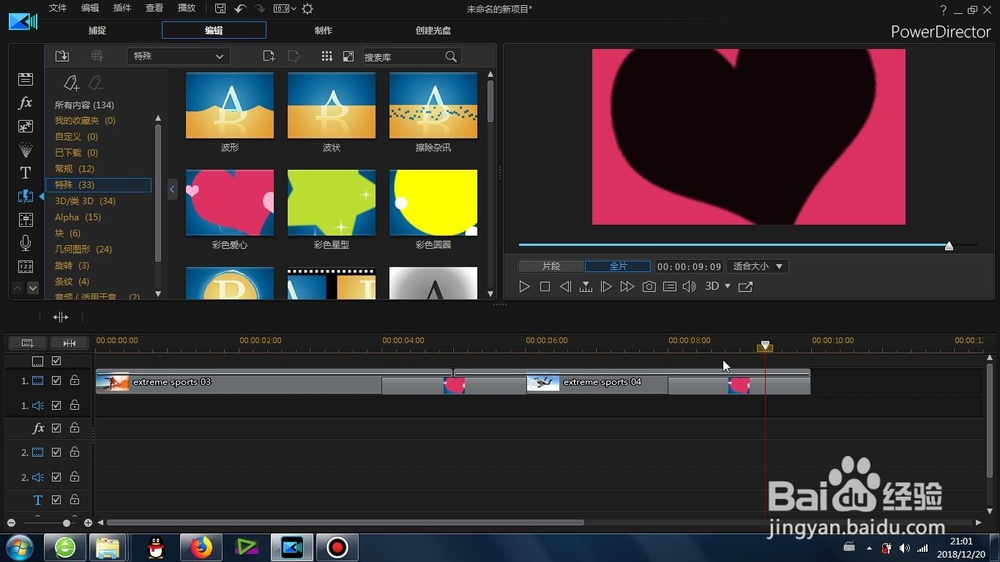
Task: Toggle the lock on the fx track
Action: (75, 427)
